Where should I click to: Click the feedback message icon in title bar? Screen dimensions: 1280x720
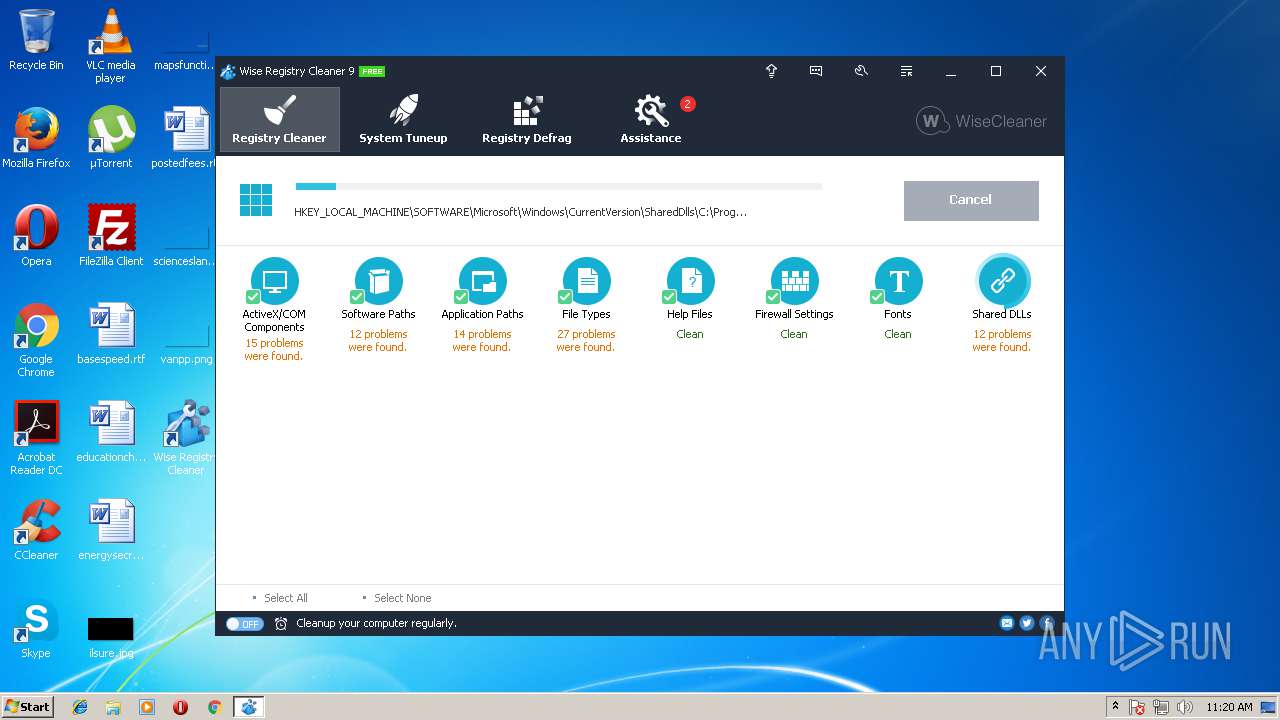pos(816,71)
